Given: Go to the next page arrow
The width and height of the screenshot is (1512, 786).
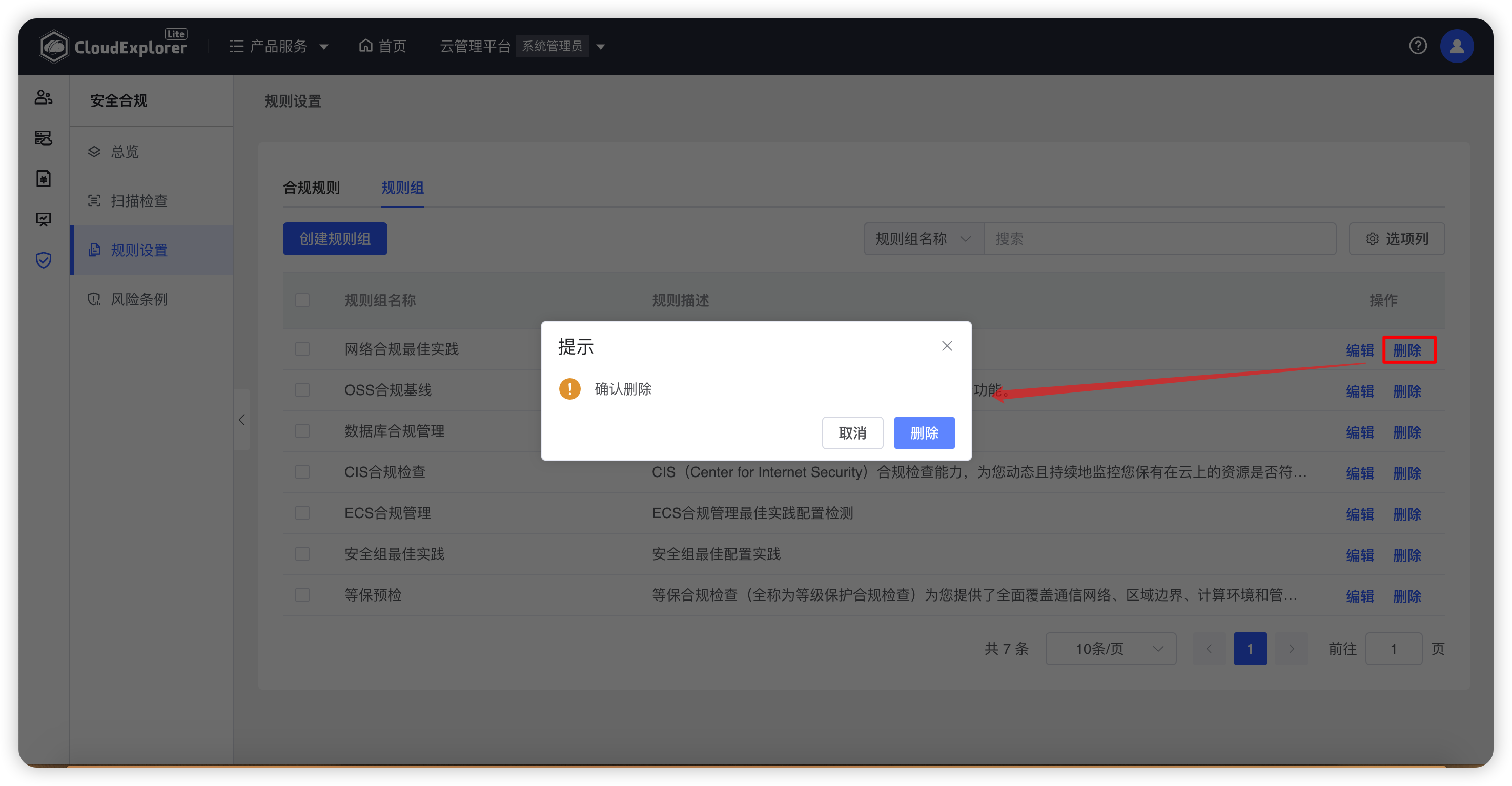Looking at the screenshot, I should point(1291,649).
